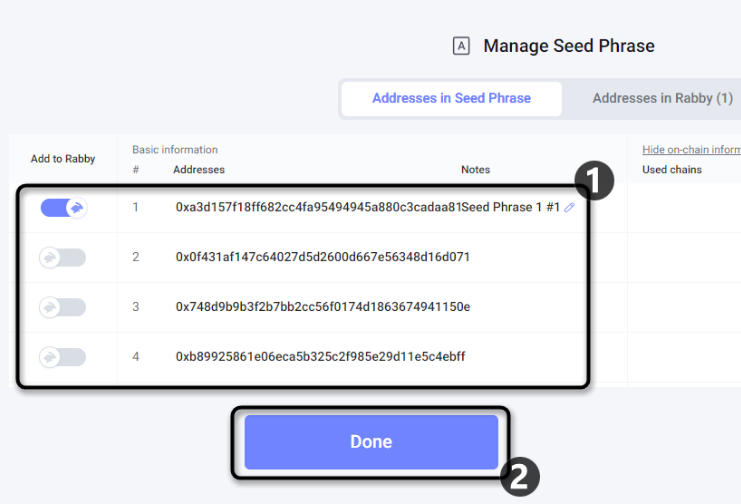741x504 pixels.
Task: Click the Used chains column header
Action: [672, 169]
